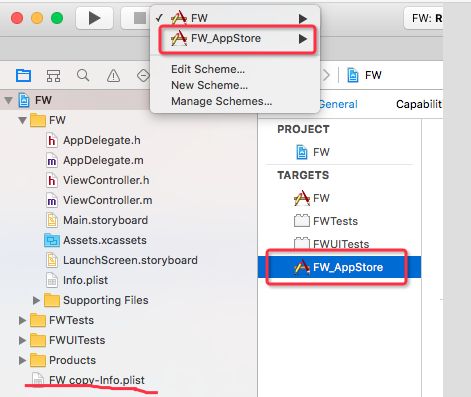Expand the Supporting Files folder

coord(36,300)
